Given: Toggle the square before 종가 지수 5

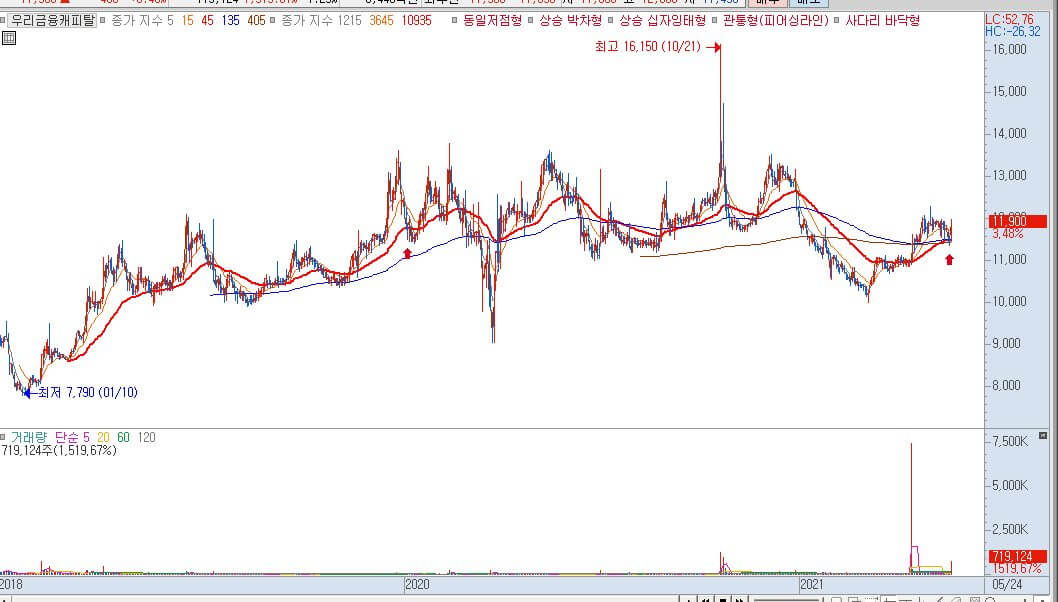Looking at the screenshot, I should (x=103, y=20).
